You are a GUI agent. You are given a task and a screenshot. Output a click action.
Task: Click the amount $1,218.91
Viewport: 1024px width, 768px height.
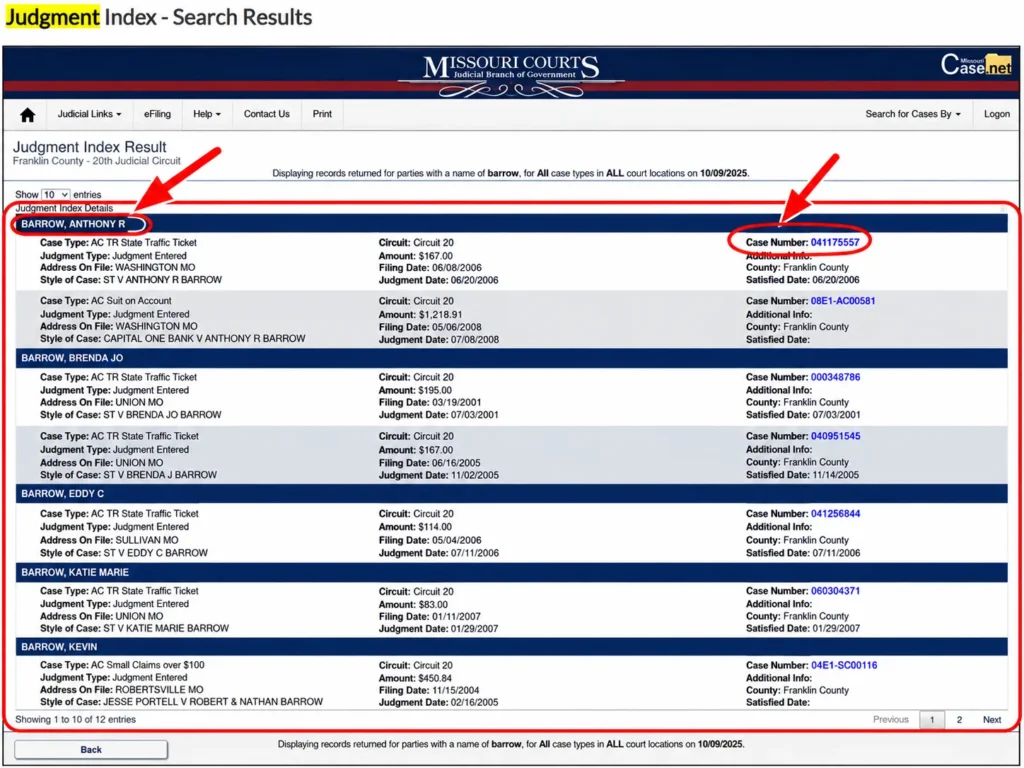(440, 314)
